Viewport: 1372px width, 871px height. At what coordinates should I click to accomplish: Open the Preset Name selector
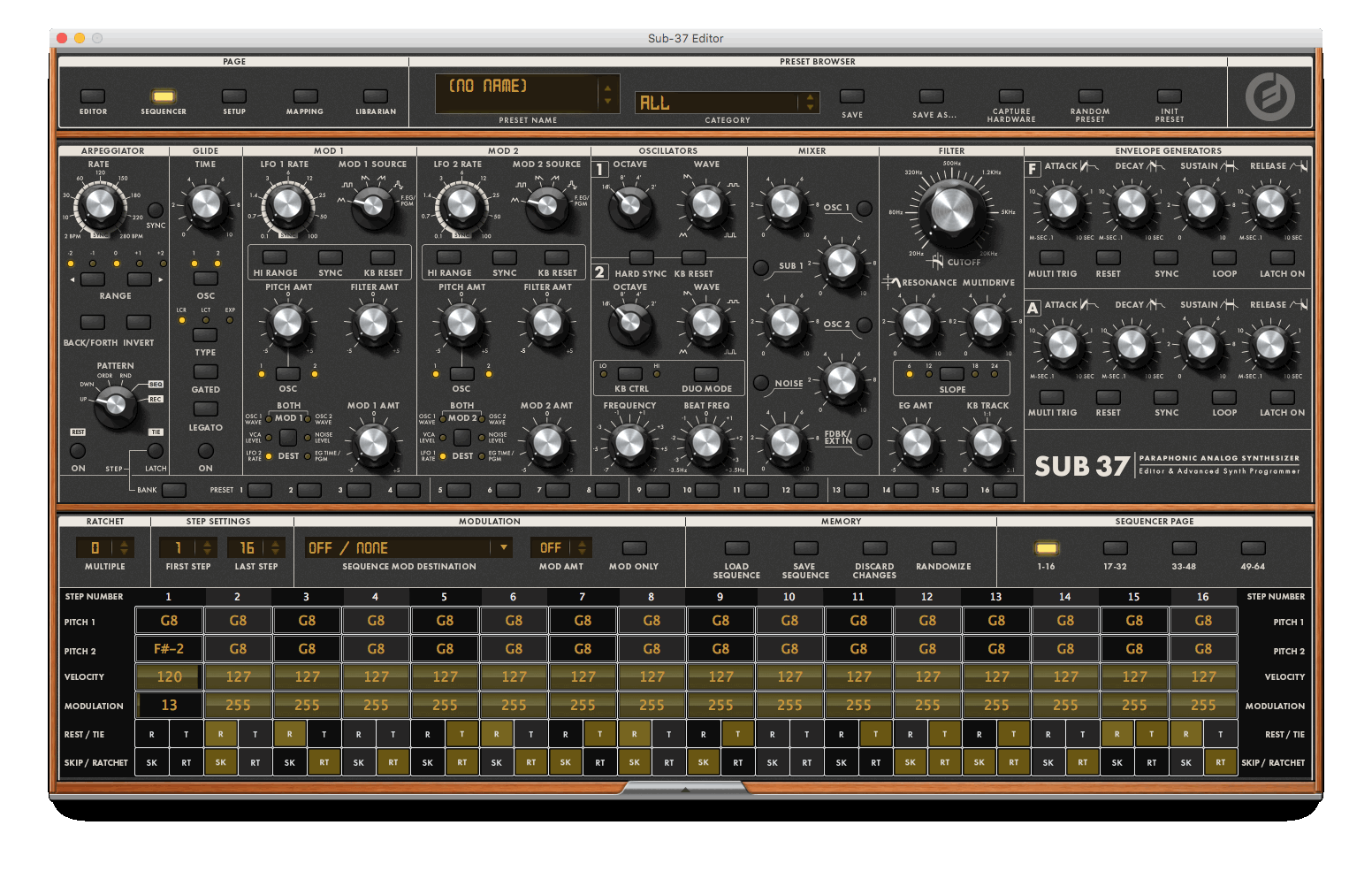(516, 93)
